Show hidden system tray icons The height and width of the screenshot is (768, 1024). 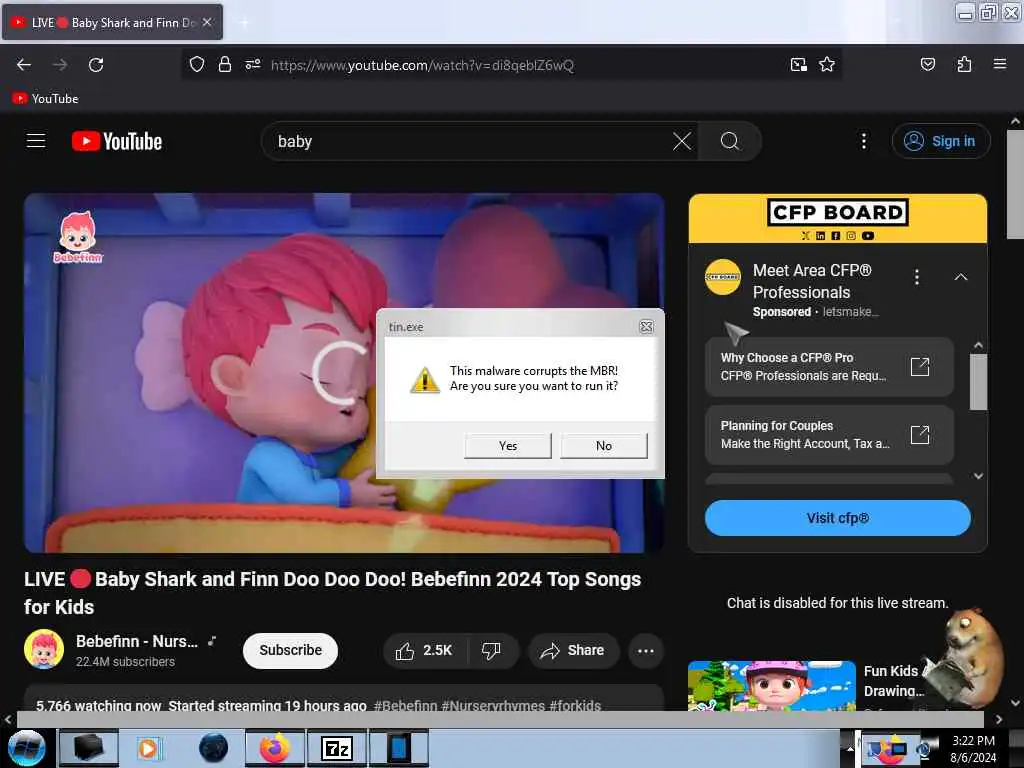point(850,749)
